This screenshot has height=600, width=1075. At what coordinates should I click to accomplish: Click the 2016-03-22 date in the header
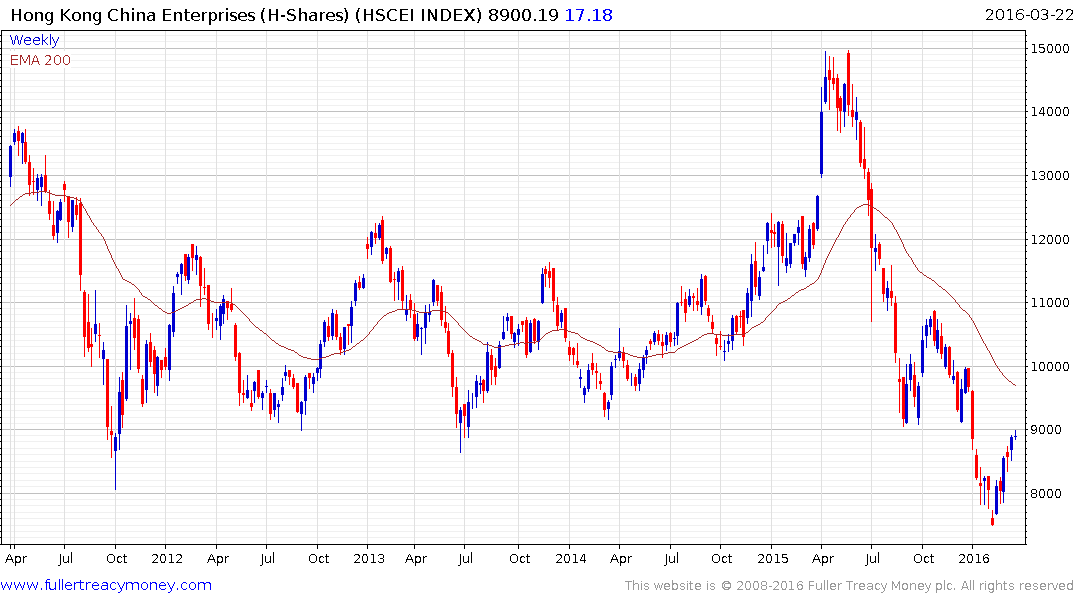(1027, 14)
